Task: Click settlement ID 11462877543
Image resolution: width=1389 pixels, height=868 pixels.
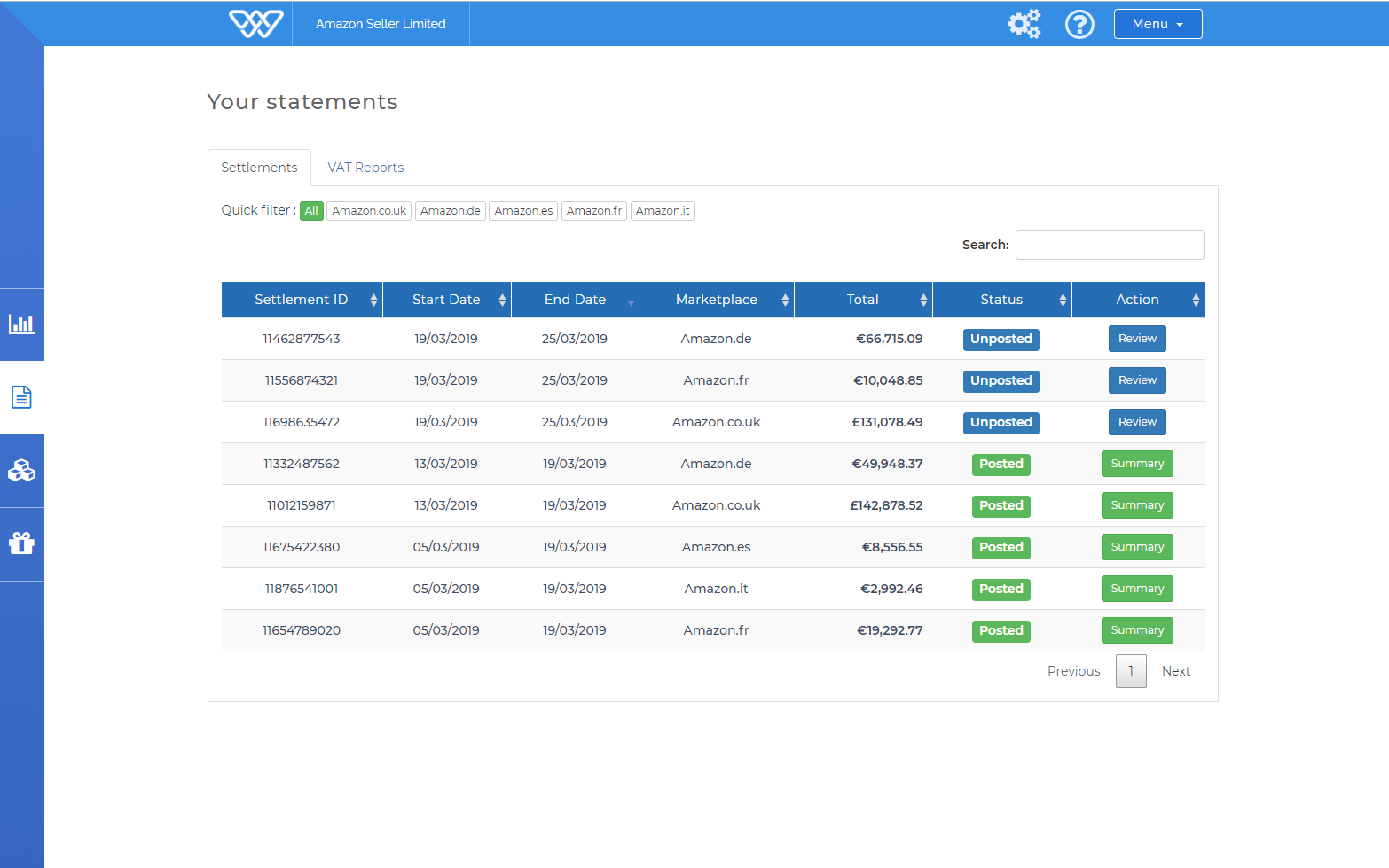Action: (302, 339)
